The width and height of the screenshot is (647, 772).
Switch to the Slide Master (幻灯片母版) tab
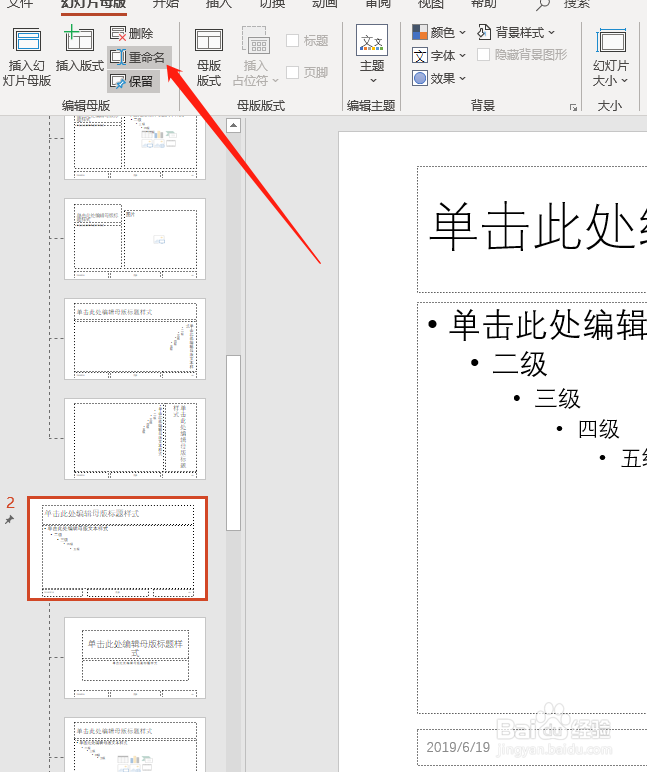click(94, 4)
